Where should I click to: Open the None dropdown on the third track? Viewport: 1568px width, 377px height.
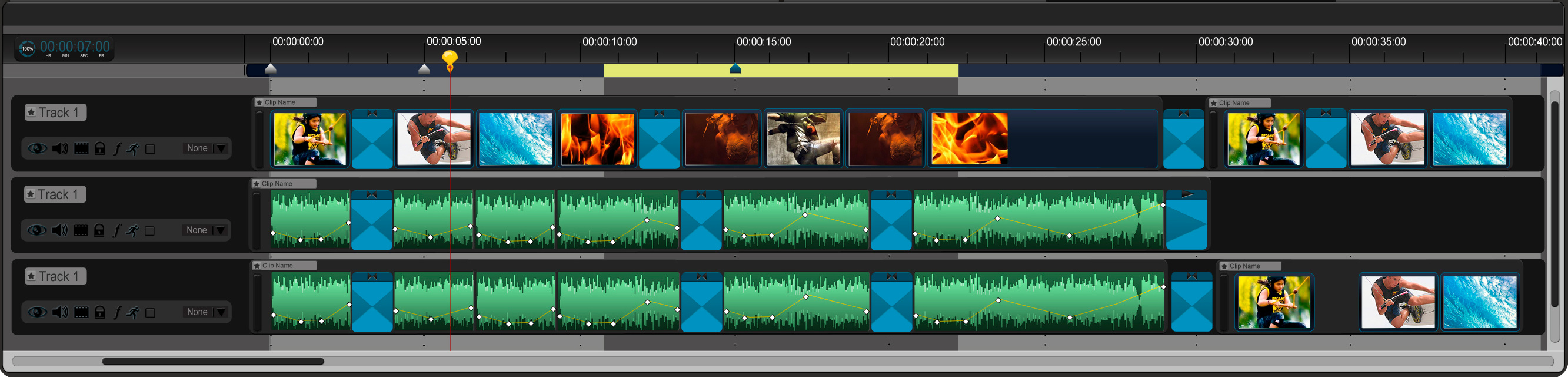coord(205,312)
